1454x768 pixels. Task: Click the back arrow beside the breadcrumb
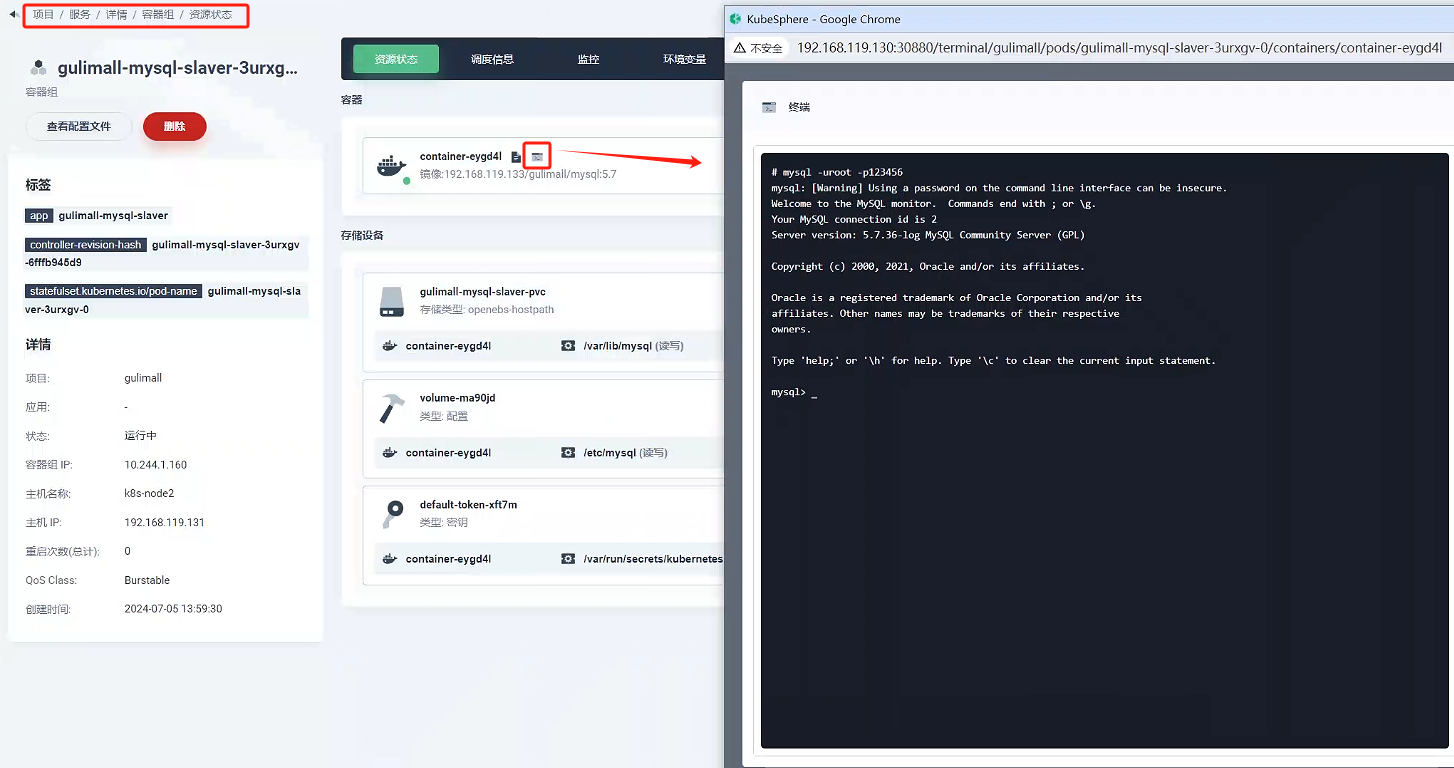coord(14,15)
